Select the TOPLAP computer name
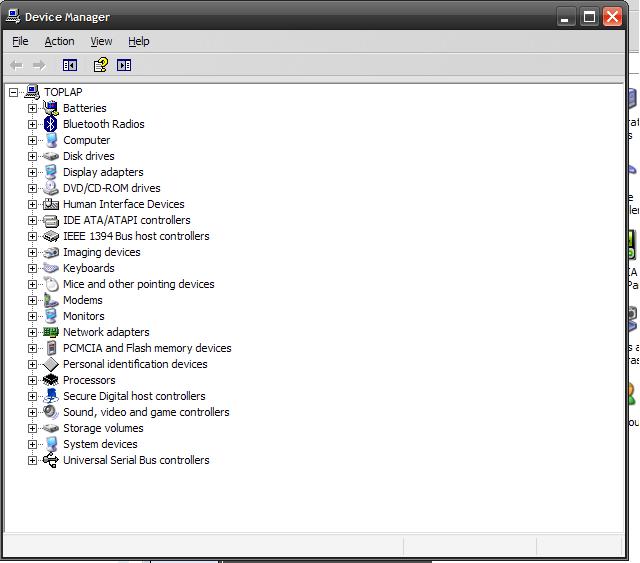Viewport: 640px width, 563px height. tap(63, 92)
